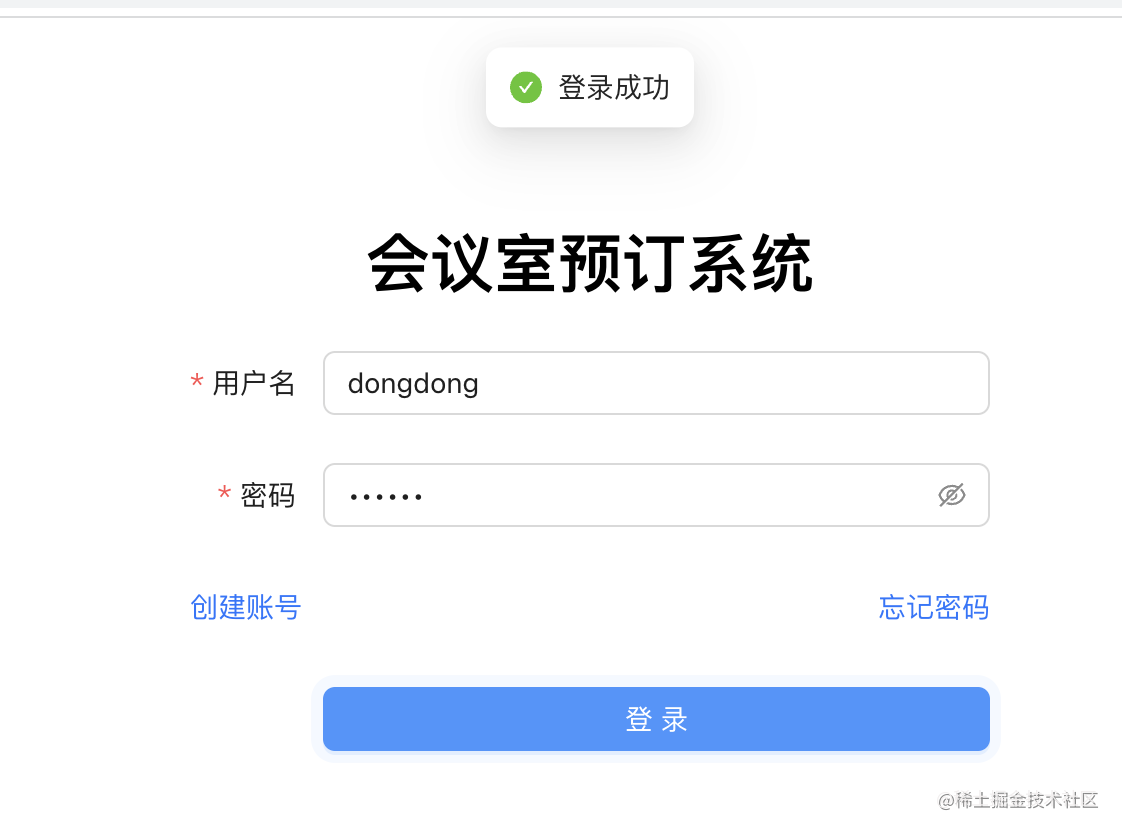Click the white success toast box
1122x834 pixels.
[x=590, y=87]
